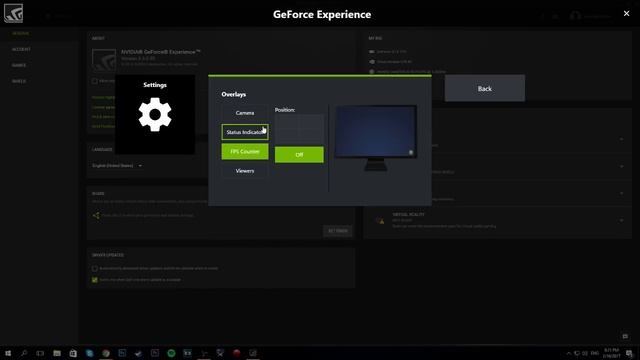The height and width of the screenshot is (360, 640).
Task: Open the General section in sidebar
Action: tap(20, 33)
